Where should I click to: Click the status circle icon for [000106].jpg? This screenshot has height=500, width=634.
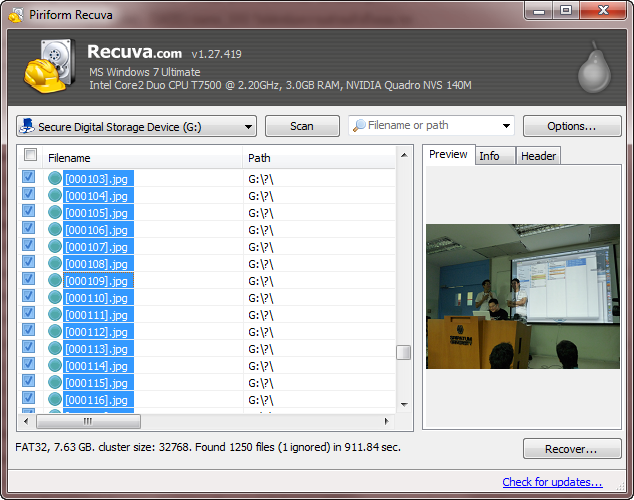coord(55,229)
